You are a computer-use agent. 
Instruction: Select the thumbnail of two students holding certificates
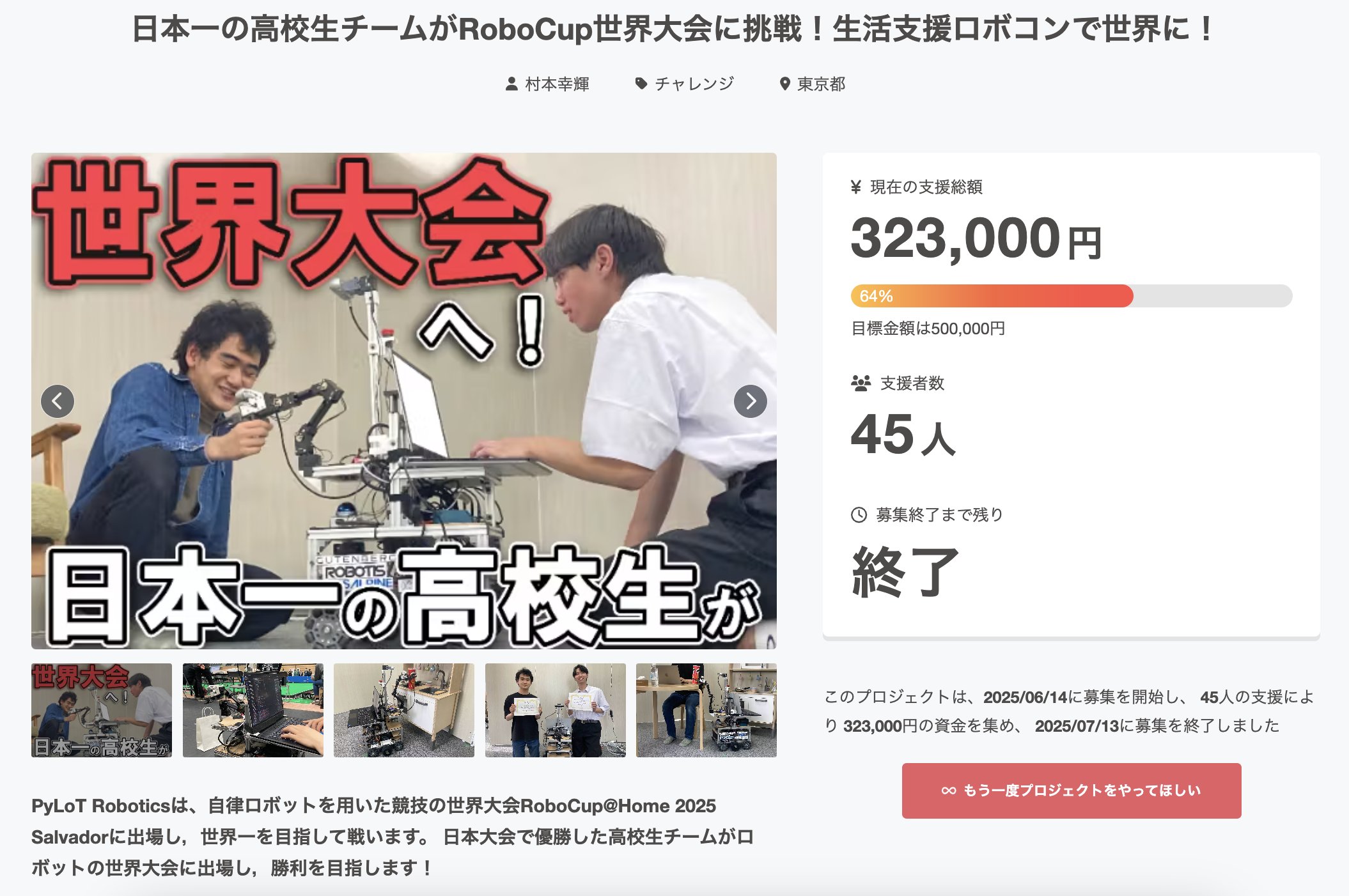(x=556, y=710)
